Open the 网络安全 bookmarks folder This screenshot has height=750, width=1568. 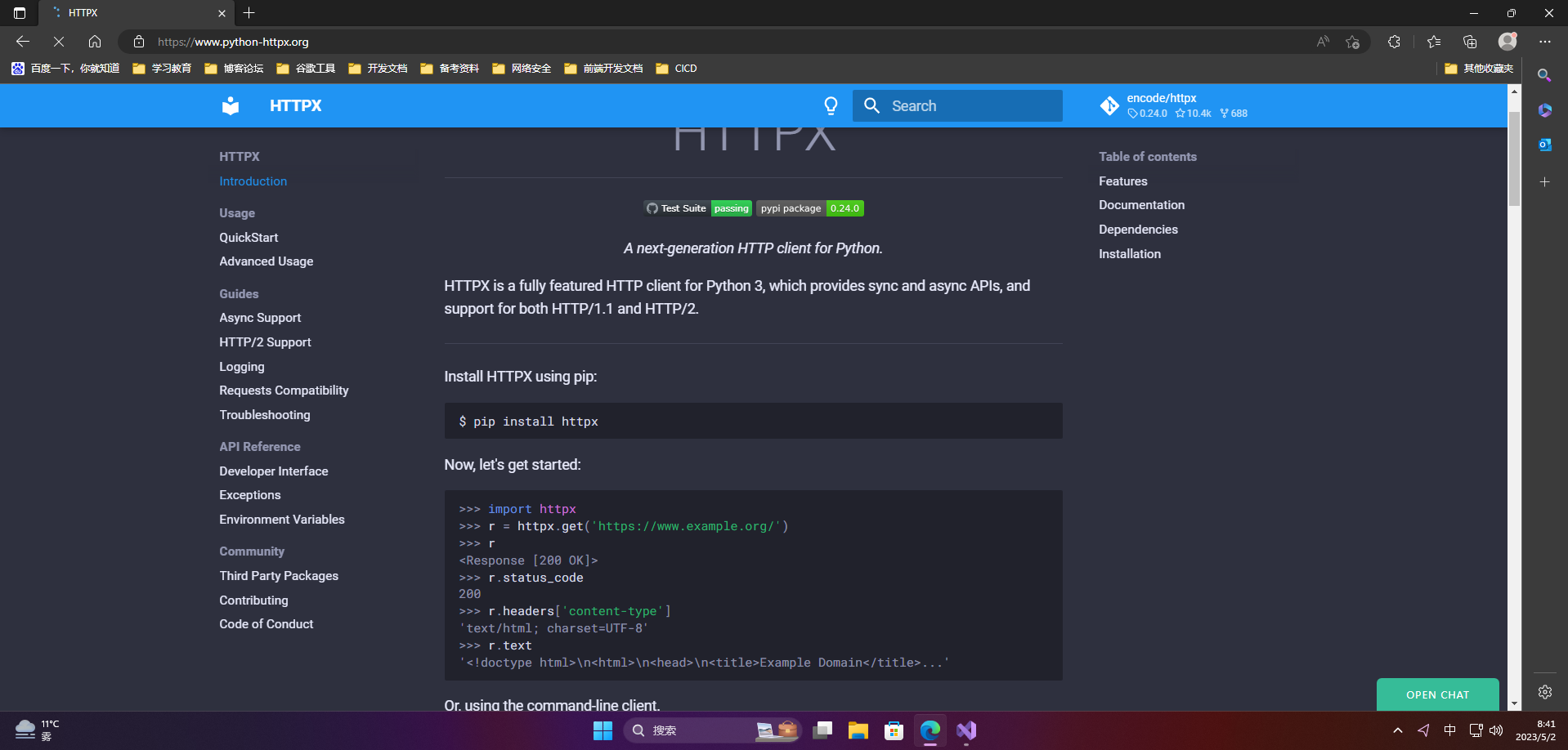(522, 69)
